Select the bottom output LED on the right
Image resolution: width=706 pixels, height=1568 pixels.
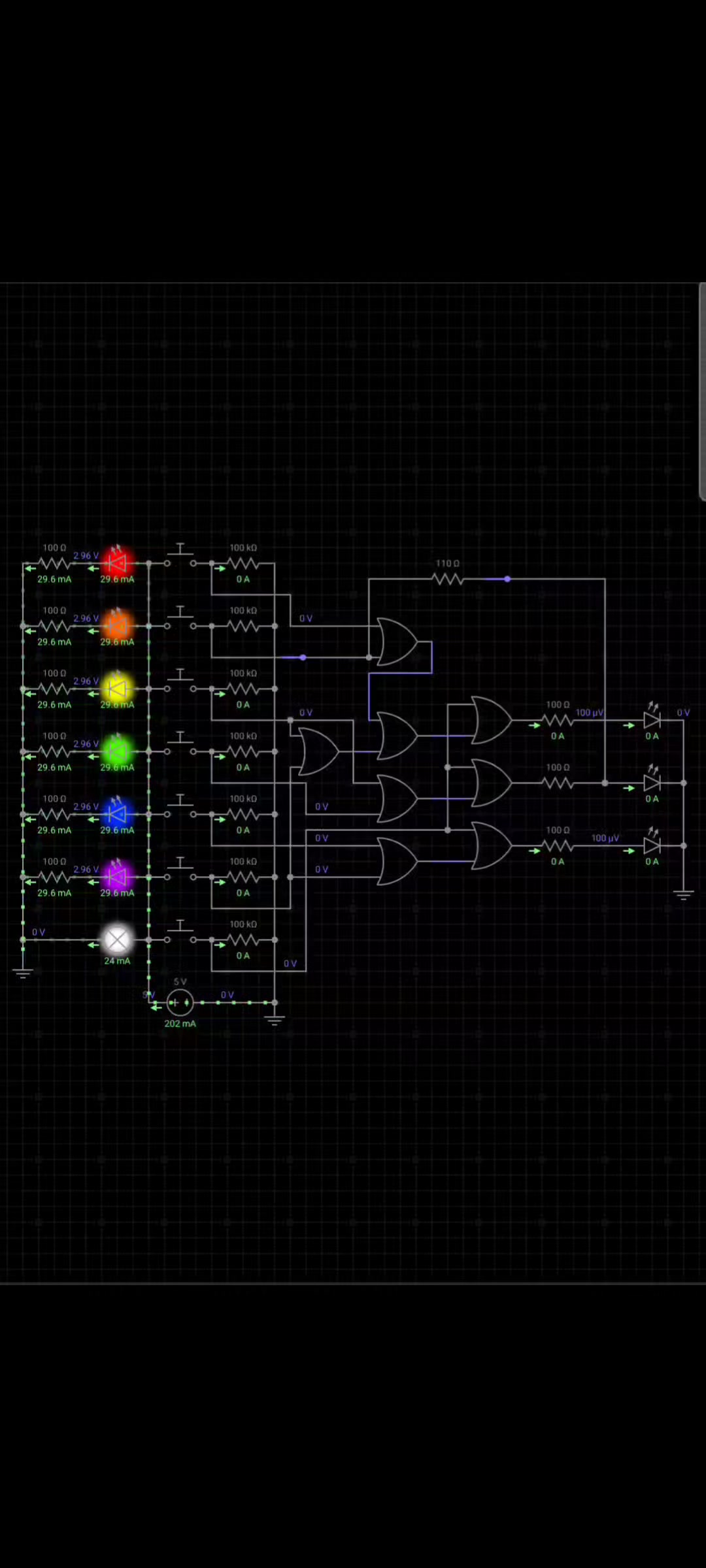(652, 844)
